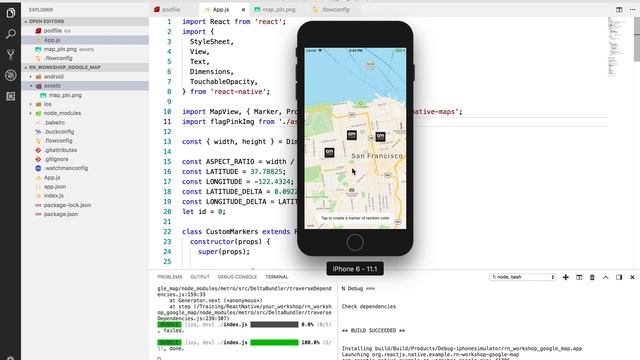Open the Source Control view
Image resolution: width=640 pixels, height=360 pixels.
tap(11, 54)
